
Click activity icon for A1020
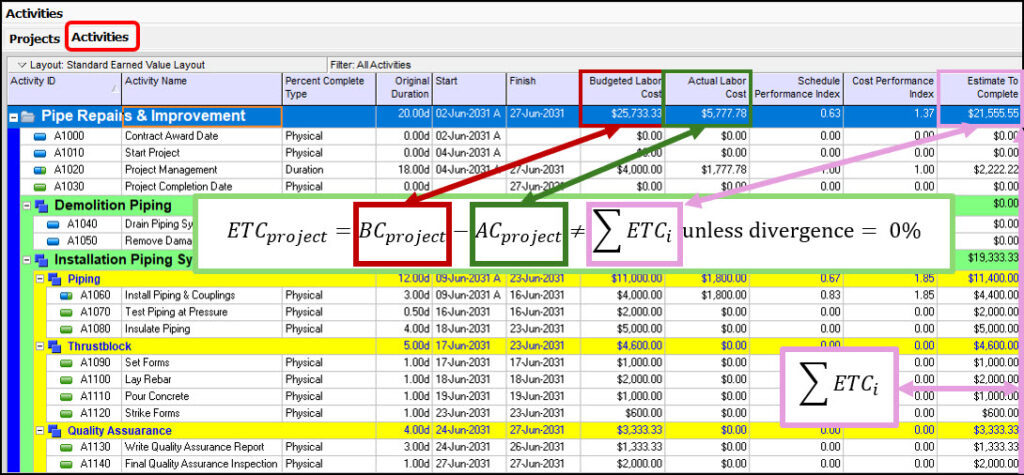(x=40, y=170)
